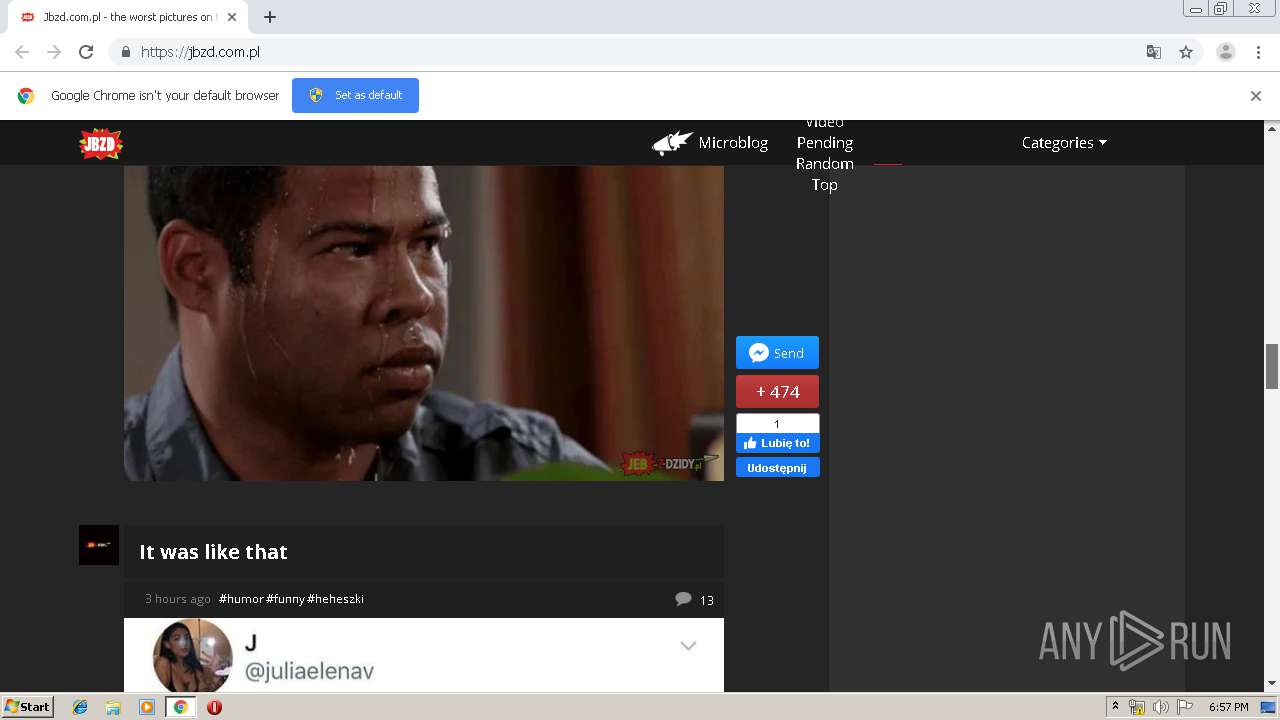Open the @juliaelenav tweet image

(424, 655)
